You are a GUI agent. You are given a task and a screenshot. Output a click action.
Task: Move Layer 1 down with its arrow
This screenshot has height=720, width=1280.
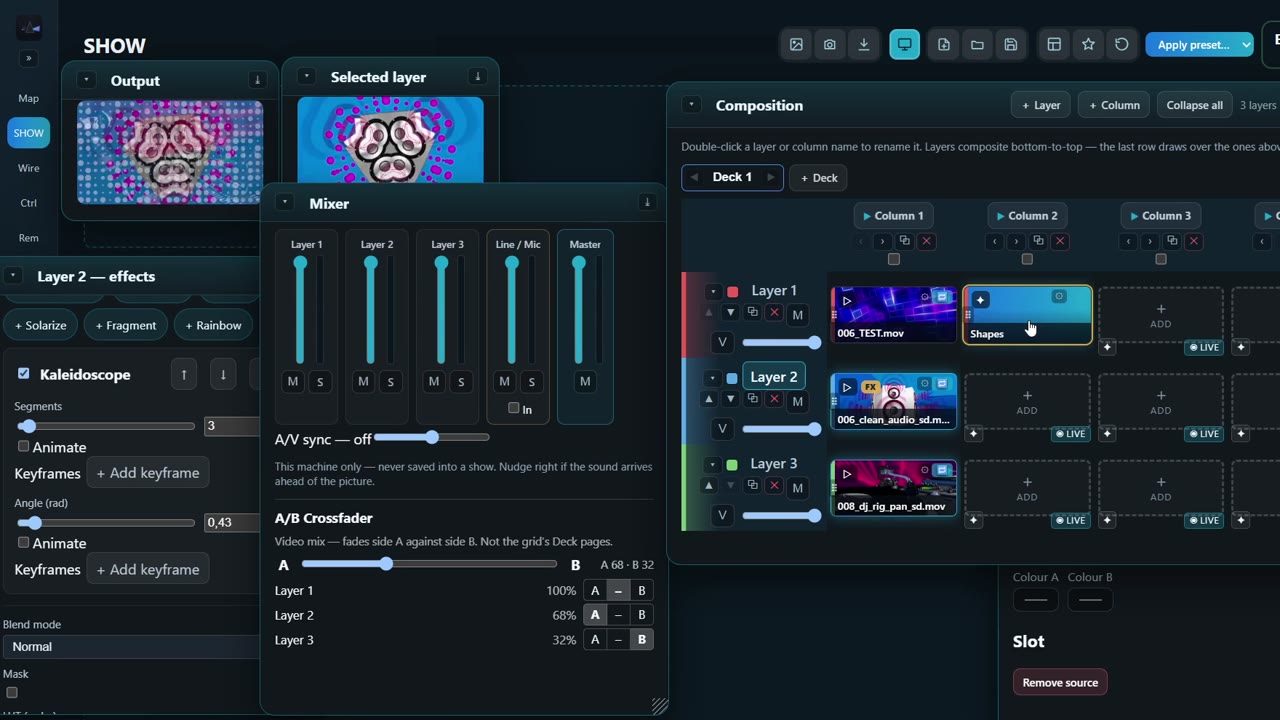coord(730,313)
